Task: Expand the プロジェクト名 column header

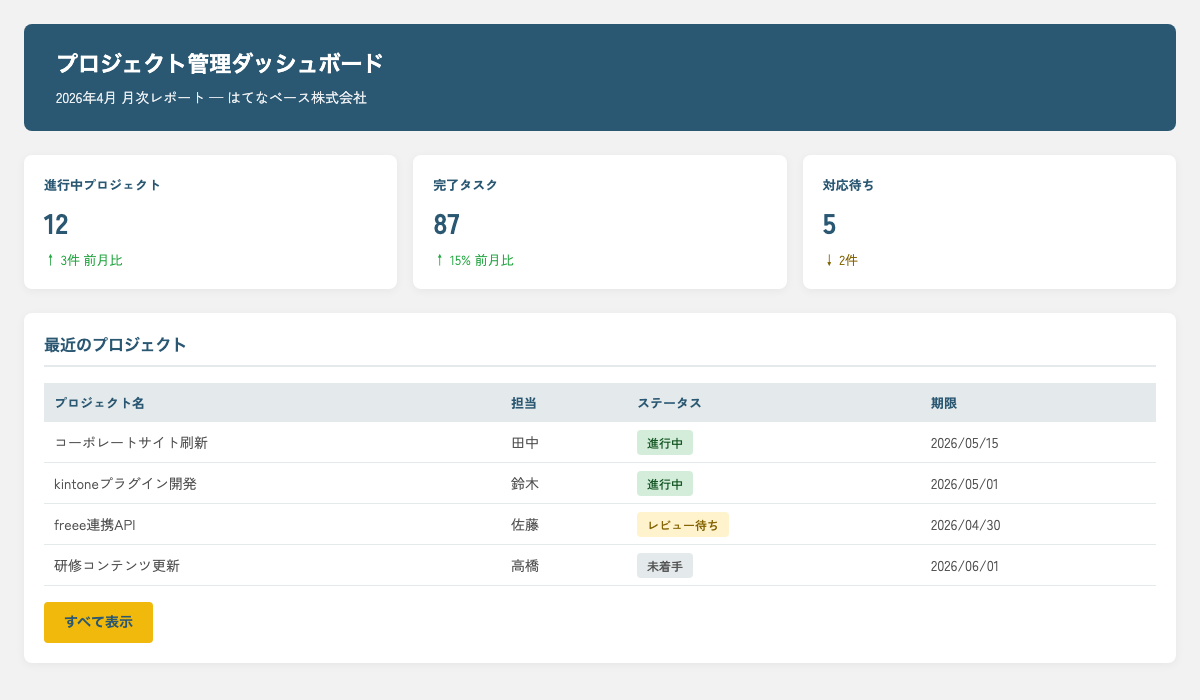Action: 99,403
